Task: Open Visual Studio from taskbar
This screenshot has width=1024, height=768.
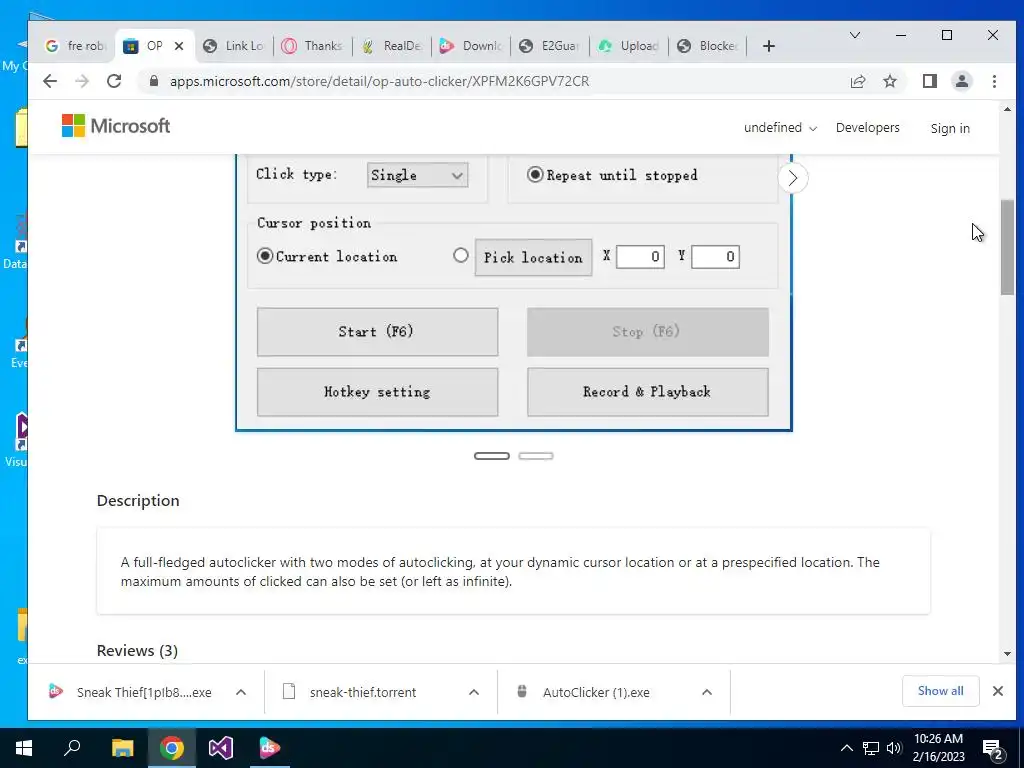Action: (221, 748)
